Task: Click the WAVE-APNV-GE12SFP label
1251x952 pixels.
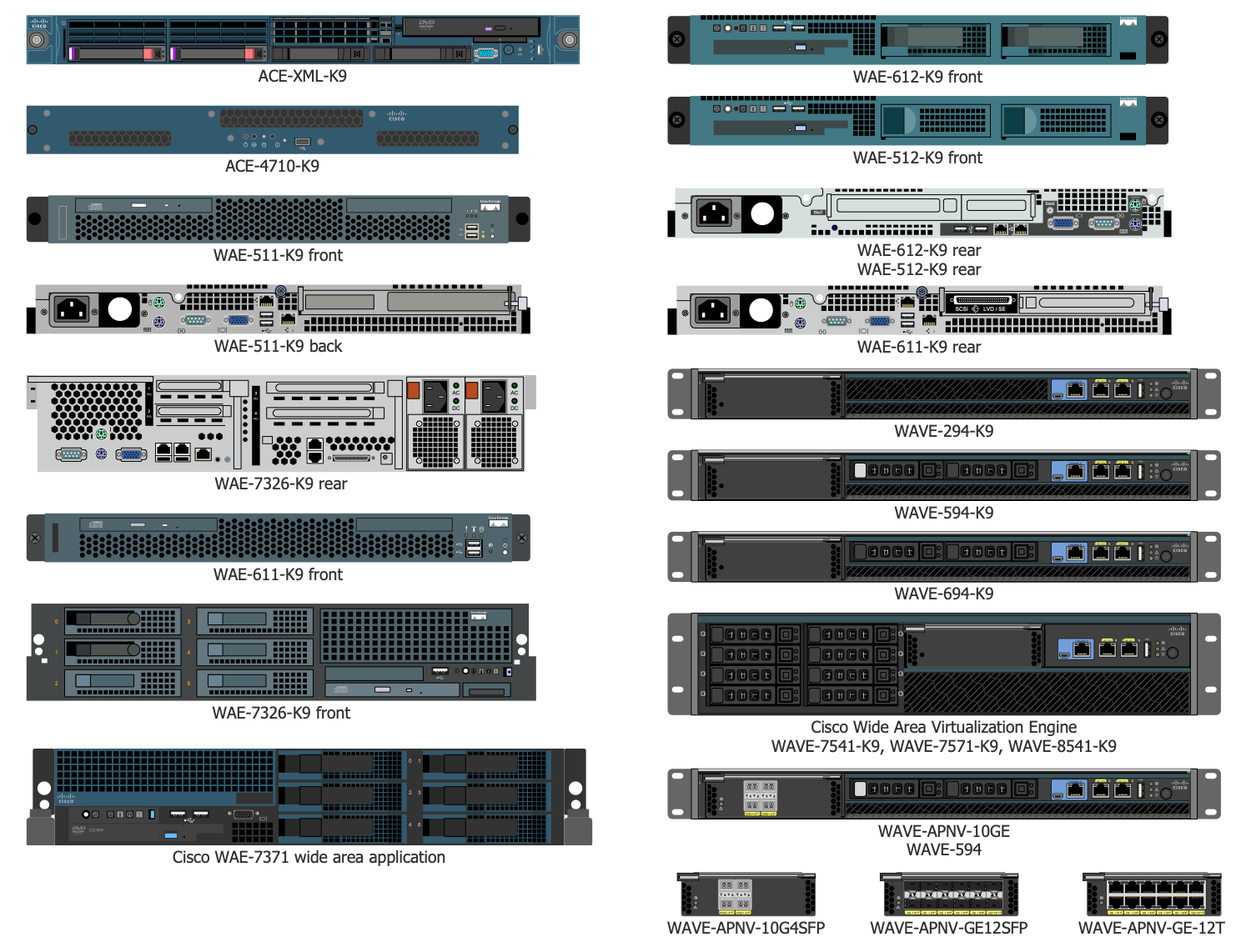Action: pos(949,928)
